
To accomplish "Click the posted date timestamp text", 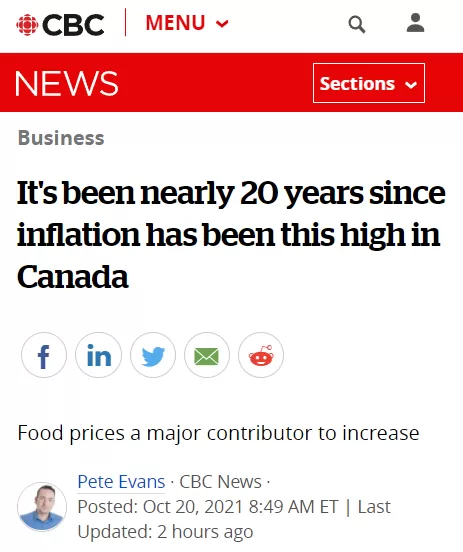I will (208, 507).
